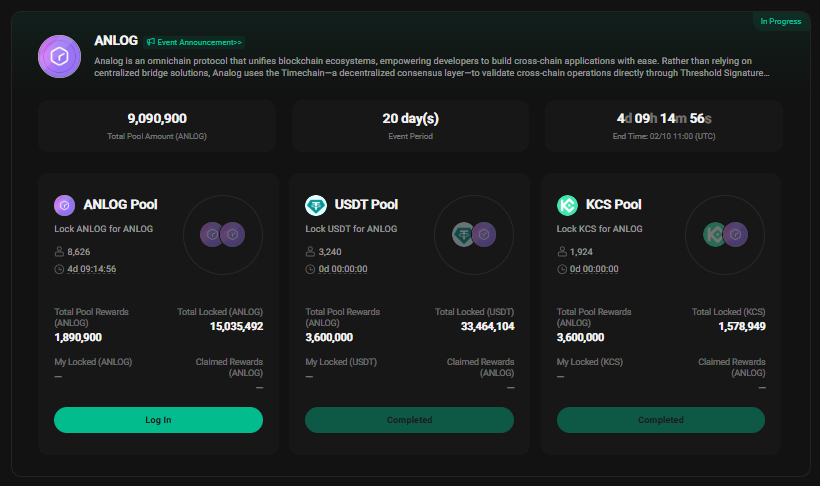Screen dimensions: 820x486
Task: Click the large ANLOG project logo
Action: (x=60, y=56)
